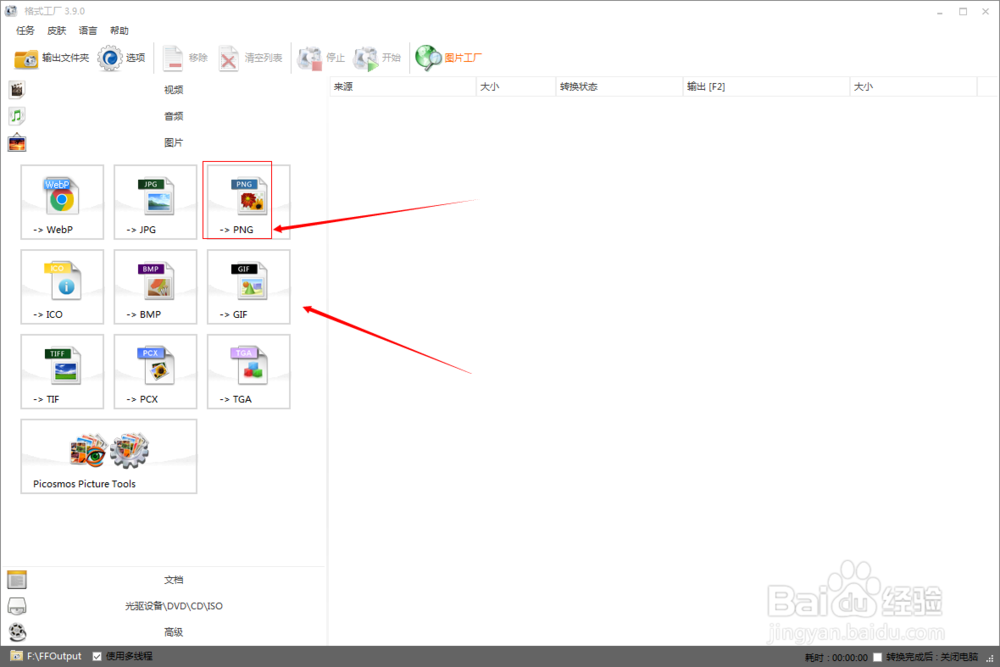
Task: Select the ICO conversion icon
Action: [x=62, y=287]
